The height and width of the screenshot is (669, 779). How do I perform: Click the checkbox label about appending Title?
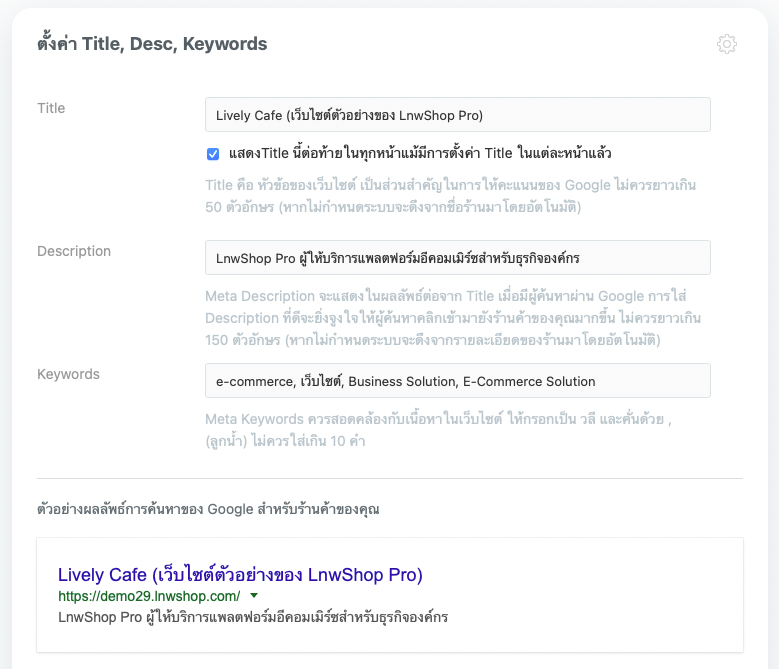[420, 154]
